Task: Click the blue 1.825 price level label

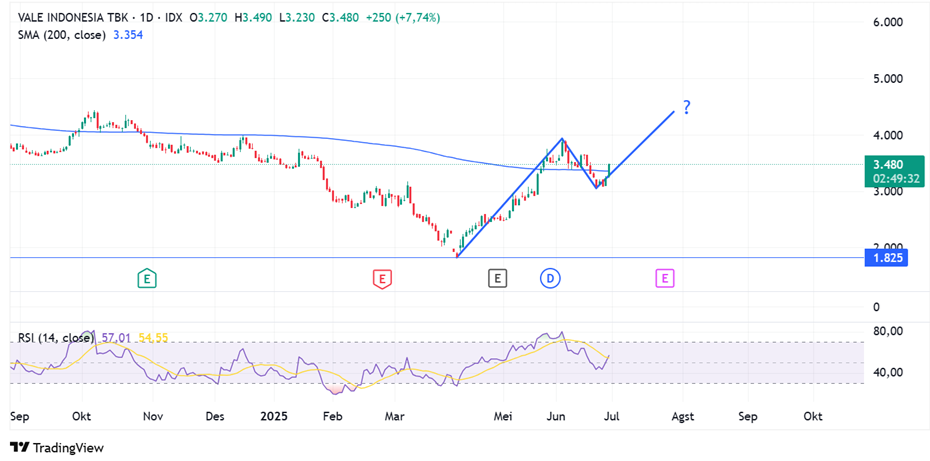Action: click(x=888, y=258)
